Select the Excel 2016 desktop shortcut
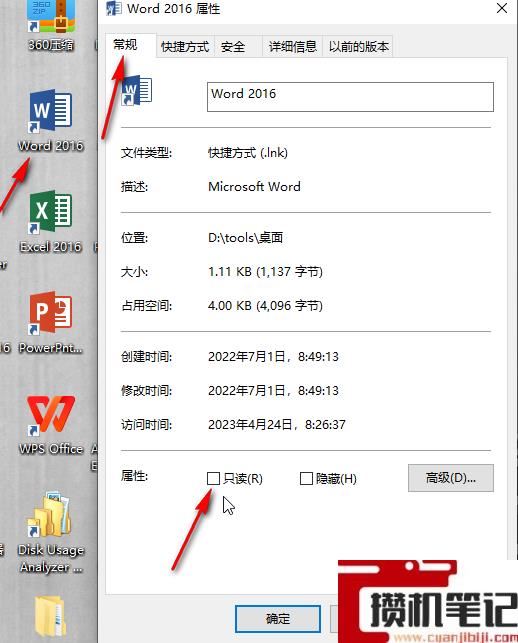518x643 pixels. (x=51, y=222)
